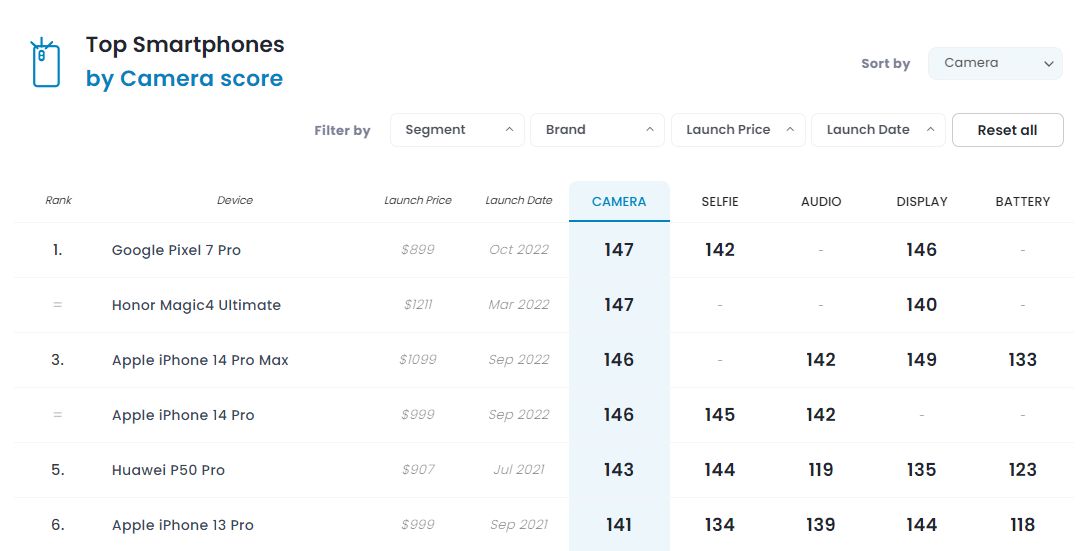Expand the Launch Date filter
The width and height of the screenshot is (1081, 551).
tap(878, 130)
